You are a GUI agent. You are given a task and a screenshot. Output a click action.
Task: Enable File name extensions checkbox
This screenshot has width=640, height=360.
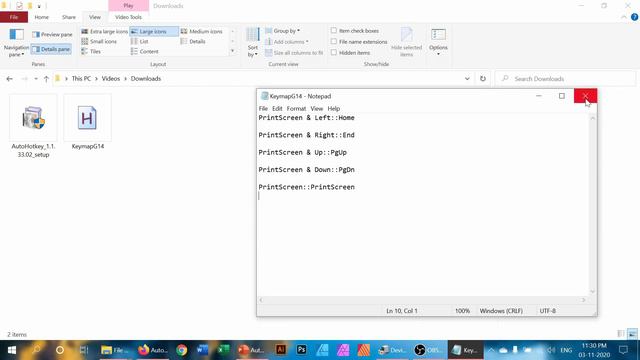[359, 42]
